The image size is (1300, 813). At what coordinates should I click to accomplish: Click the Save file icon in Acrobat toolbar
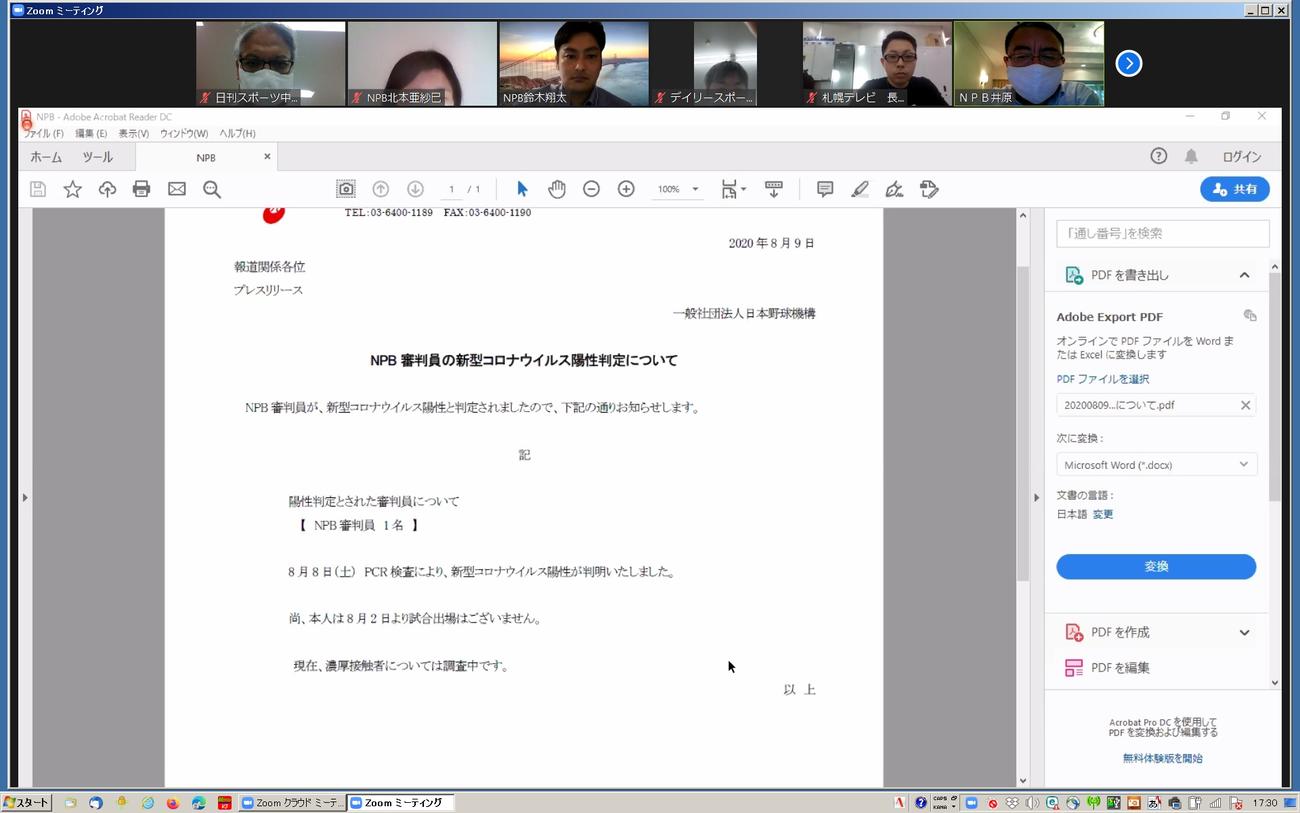coord(38,189)
